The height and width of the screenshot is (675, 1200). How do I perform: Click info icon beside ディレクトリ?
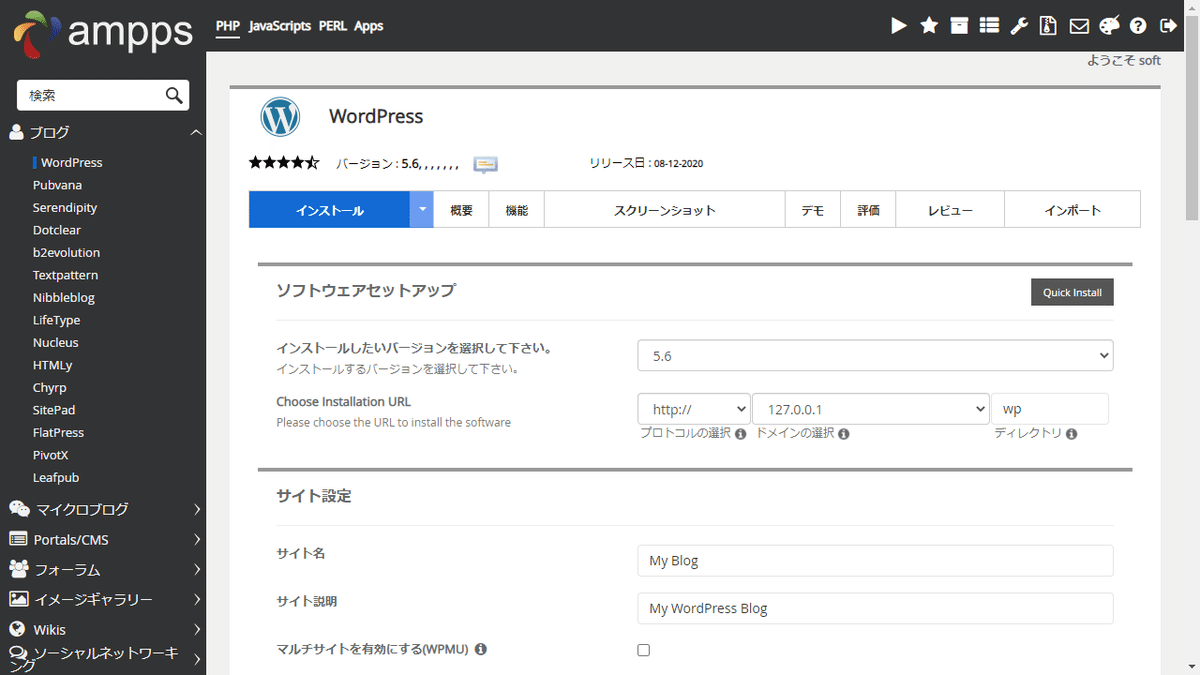pos(1071,435)
